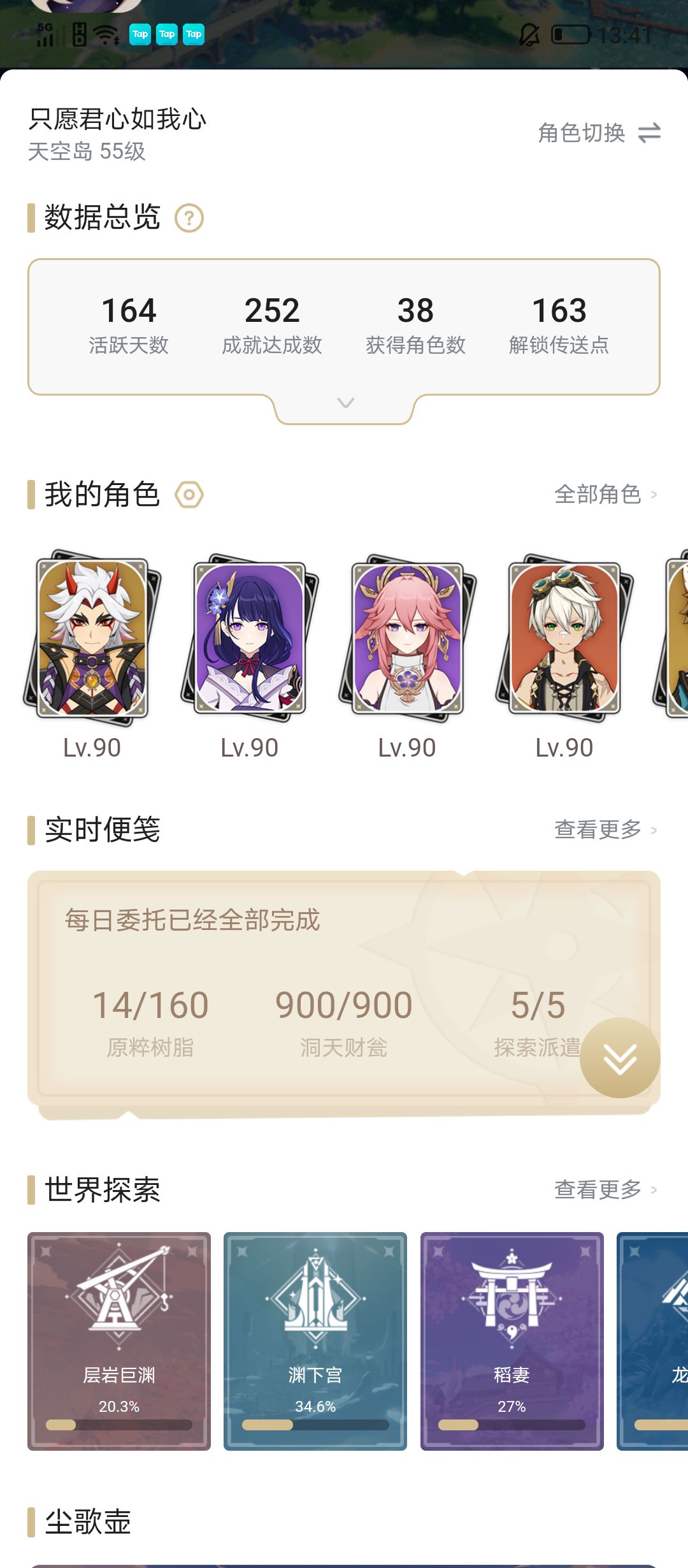Open 查看更多 next to 实时便笺
Image resolution: width=688 pixels, height=1568 pixels.
605,830
